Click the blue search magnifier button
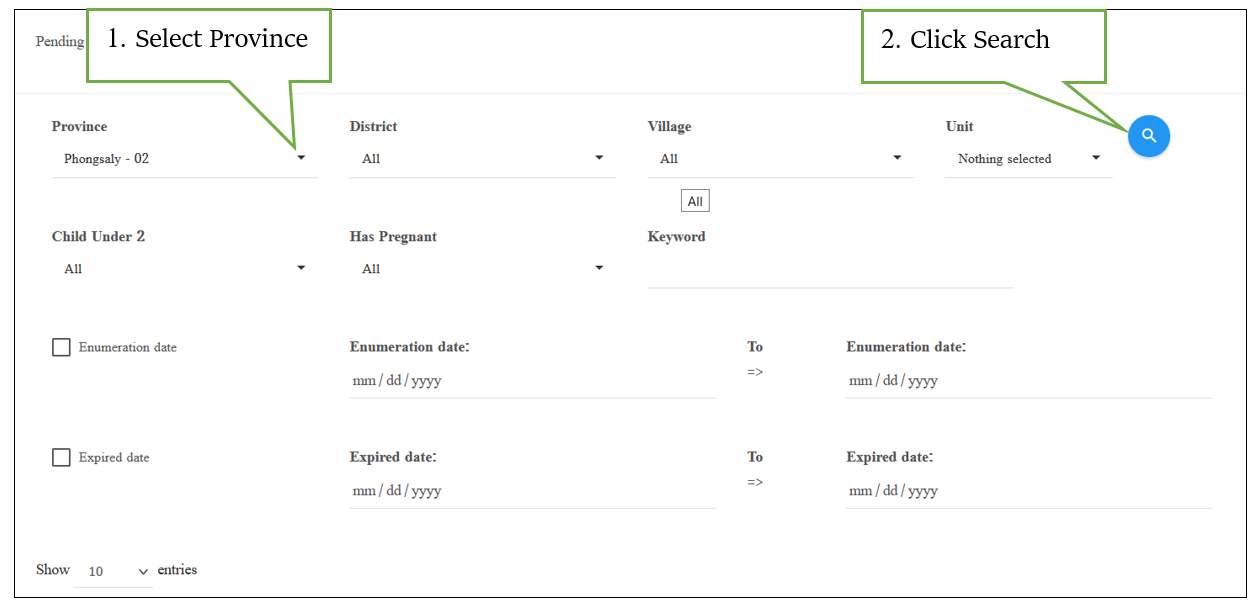This screenshot has width=1259, height=608. point(1149,136)
